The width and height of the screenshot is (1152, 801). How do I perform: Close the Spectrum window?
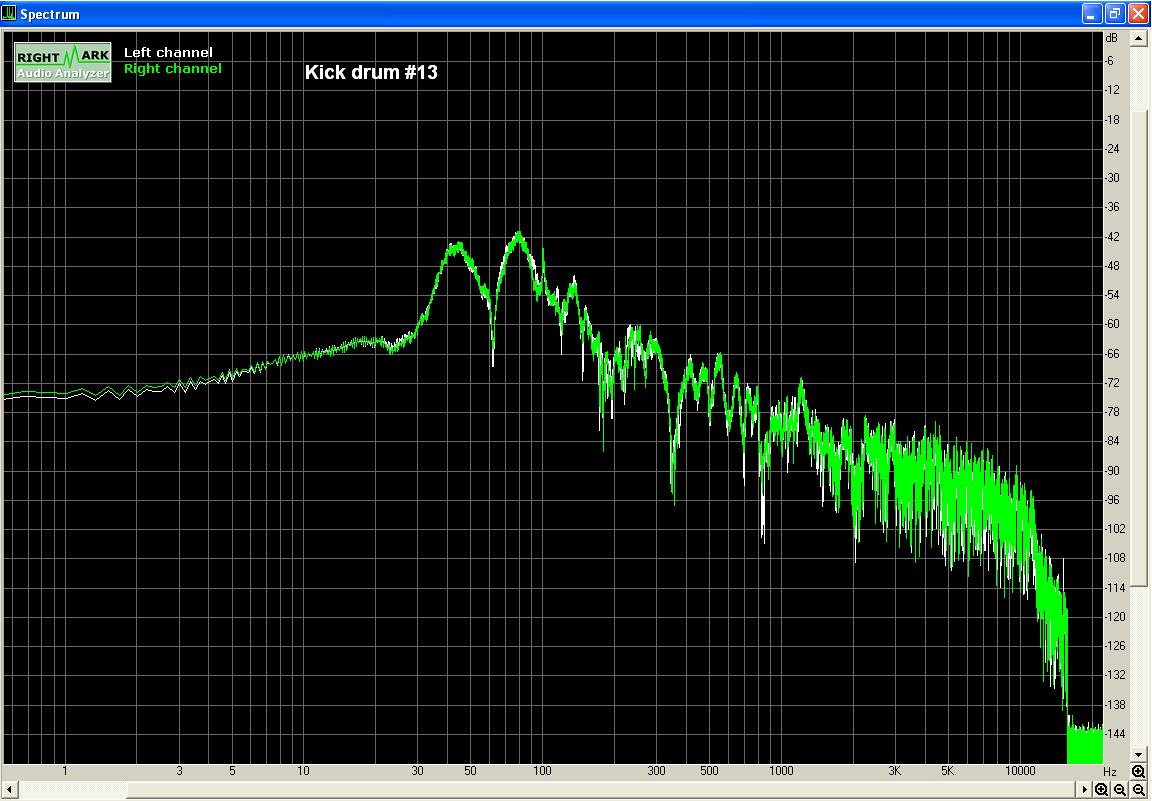pyautogui.click(x=1137, y=13)
